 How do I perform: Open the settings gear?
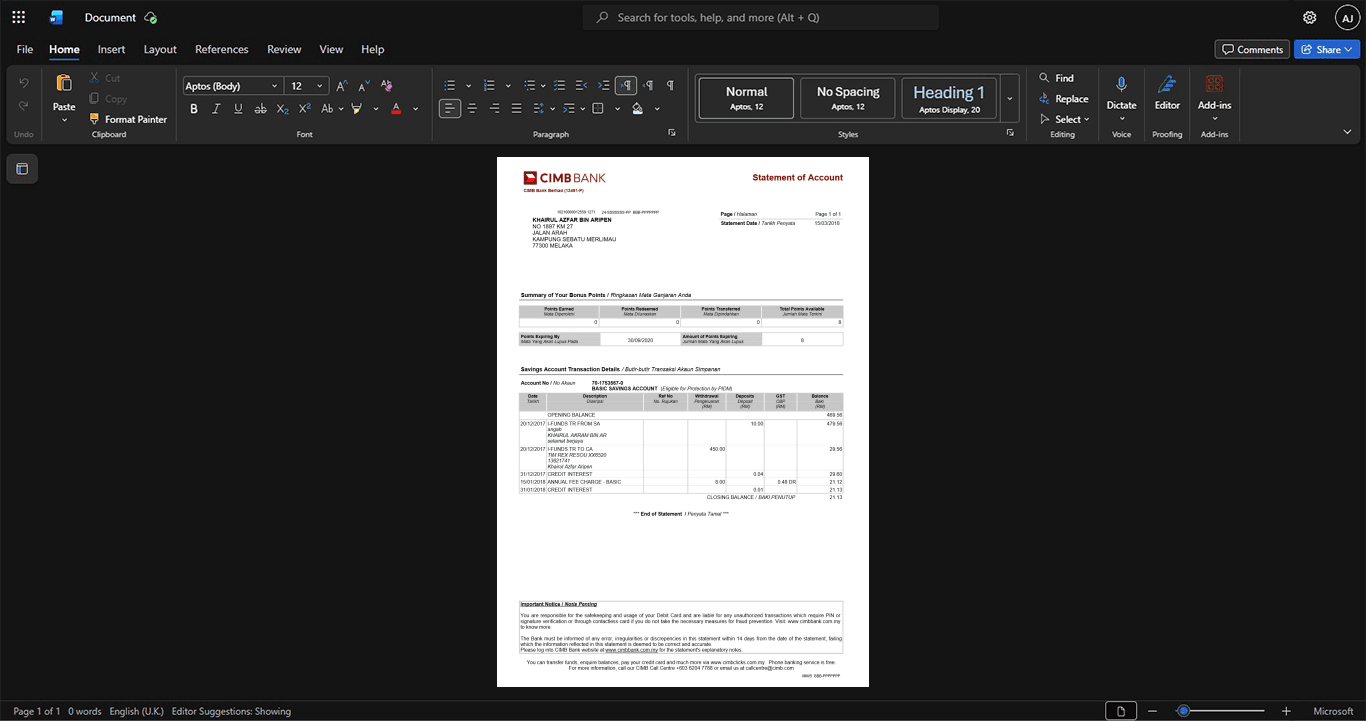1310,17
